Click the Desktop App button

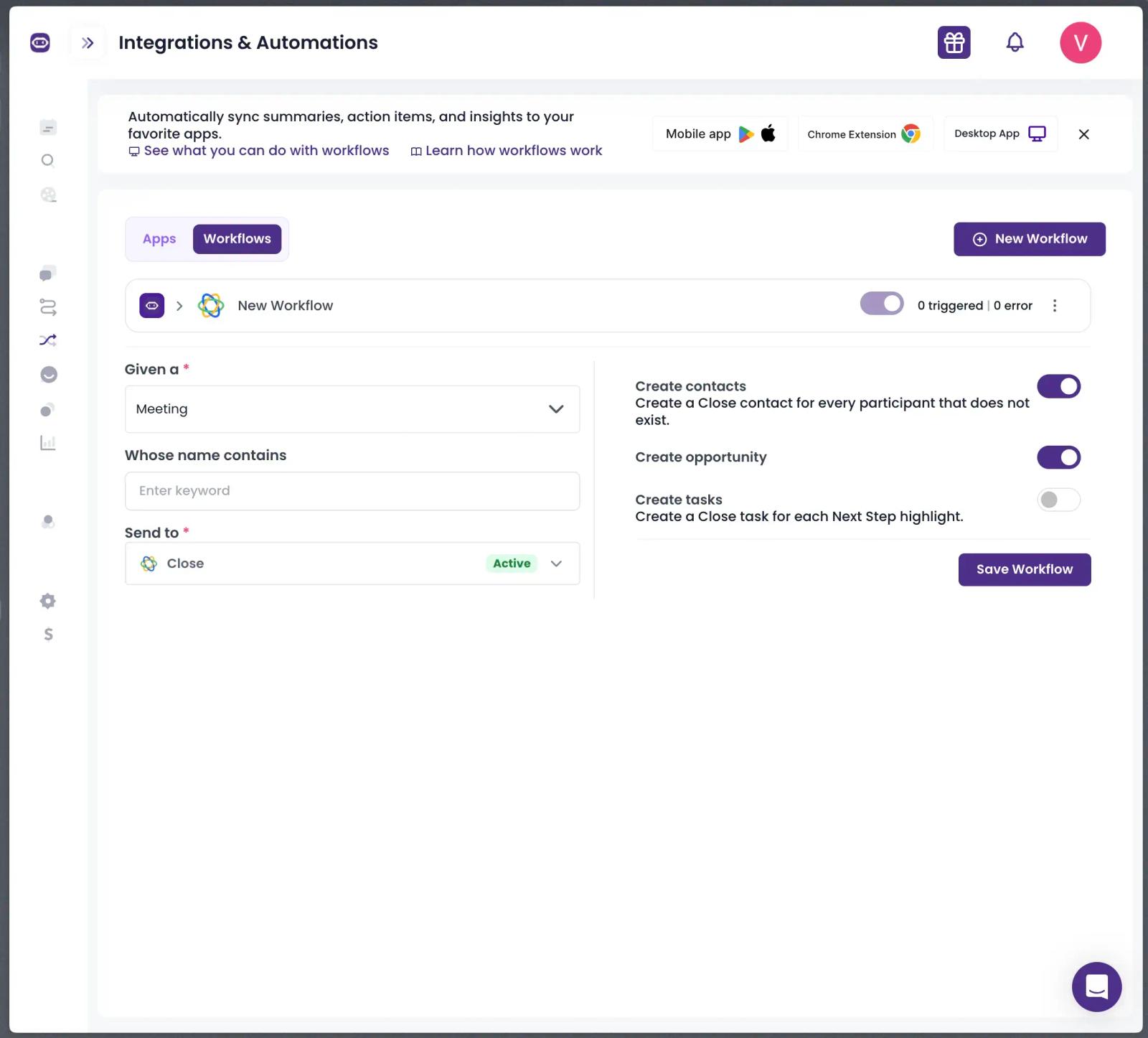click(x=1000, y=134)
